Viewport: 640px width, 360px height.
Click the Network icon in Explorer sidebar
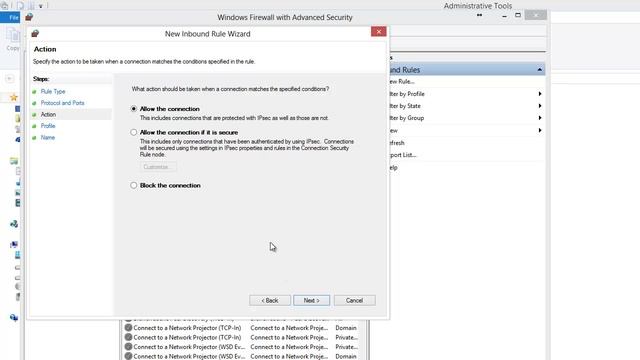[x=14, y=317]
